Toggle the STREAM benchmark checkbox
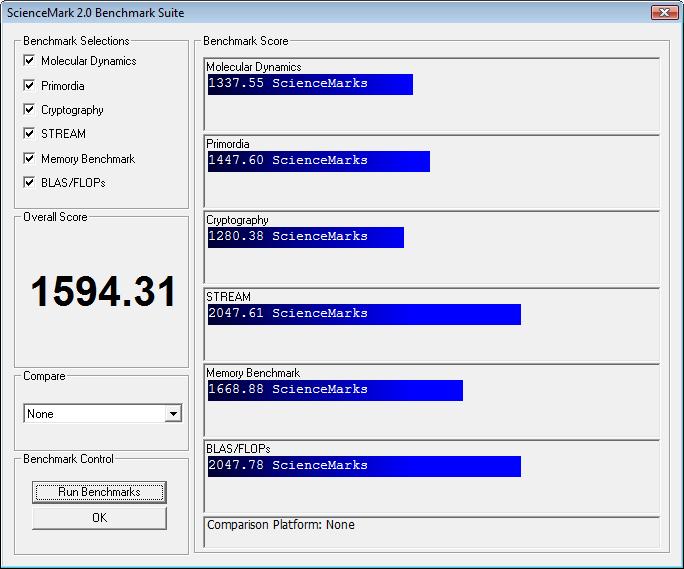 tap(29, 133)
